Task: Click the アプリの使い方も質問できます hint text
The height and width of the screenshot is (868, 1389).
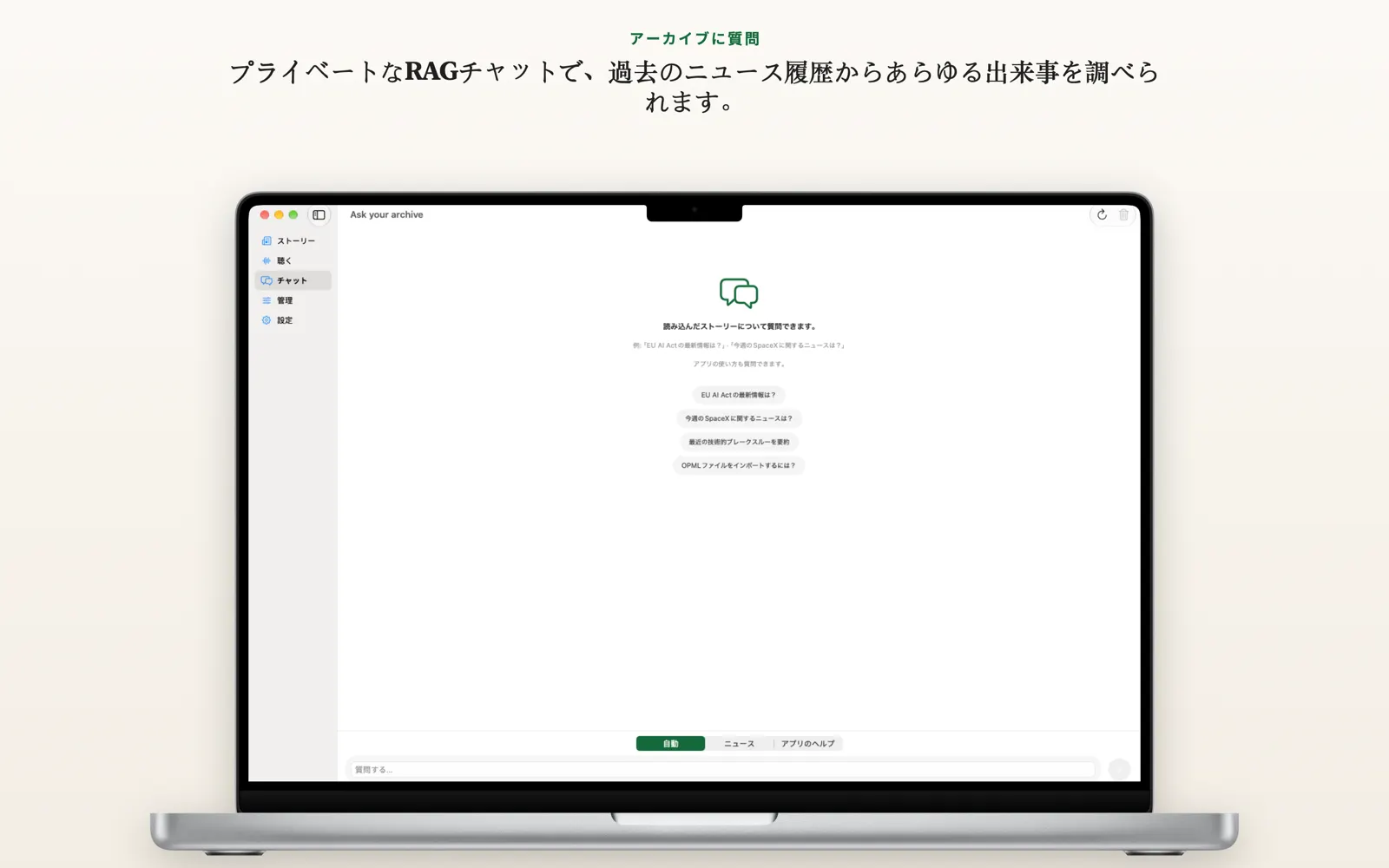Action: pyautogui.click(x=739, y=364)
